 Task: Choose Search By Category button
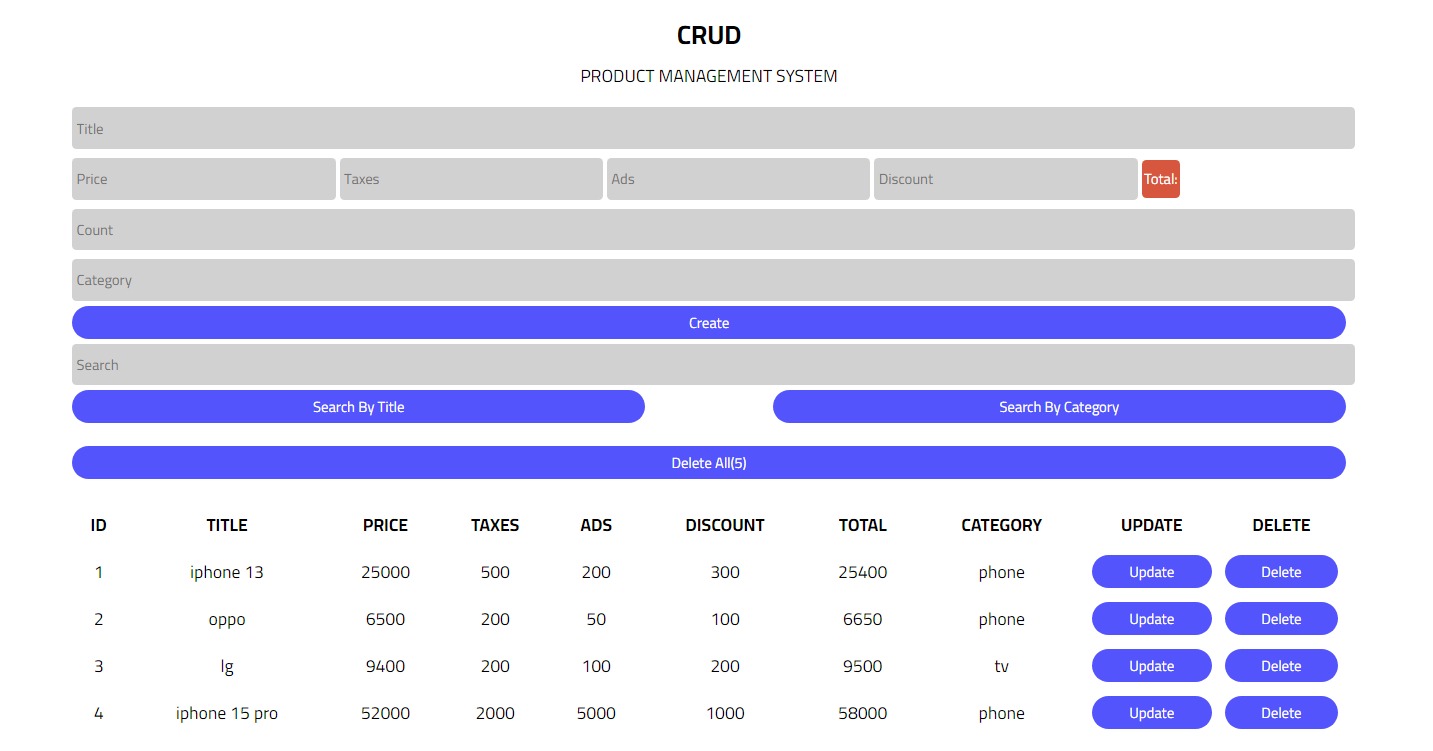coord(1059,407)
